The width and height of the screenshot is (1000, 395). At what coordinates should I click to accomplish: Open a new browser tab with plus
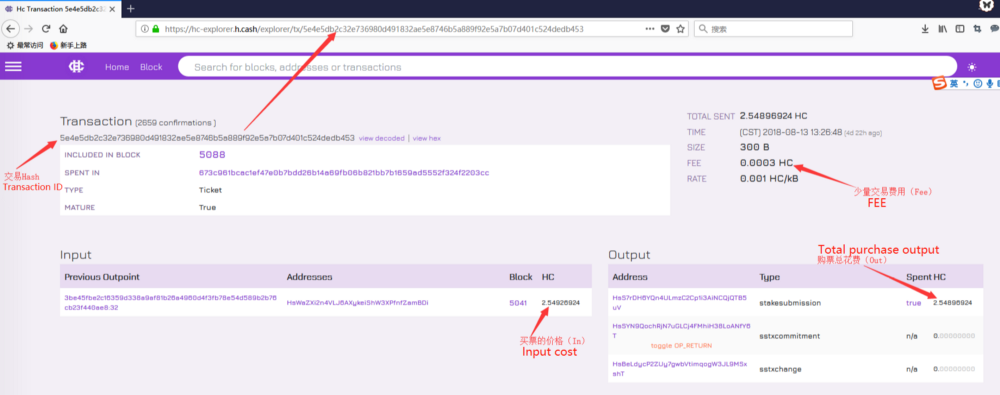tap(131, 8)
